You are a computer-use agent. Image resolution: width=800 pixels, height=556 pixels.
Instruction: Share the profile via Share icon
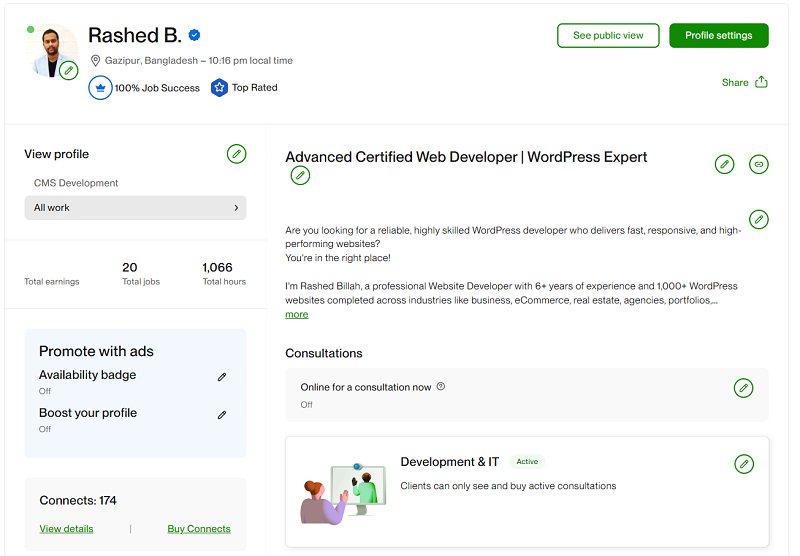(x=761, y=82)
